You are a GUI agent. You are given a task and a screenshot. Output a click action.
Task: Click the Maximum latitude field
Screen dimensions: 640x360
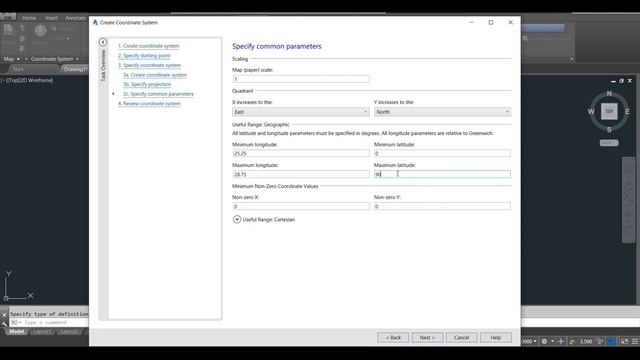pos(442,174)
